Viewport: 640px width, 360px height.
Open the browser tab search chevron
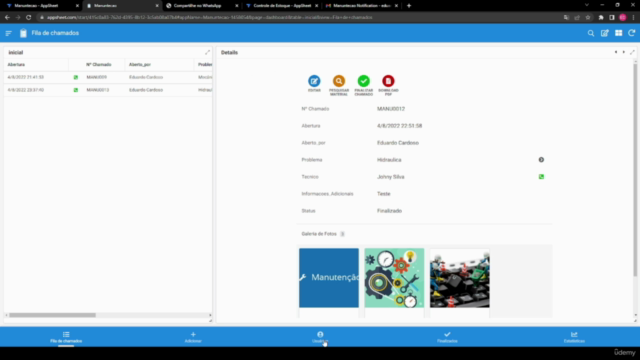[x=587, y=5]
